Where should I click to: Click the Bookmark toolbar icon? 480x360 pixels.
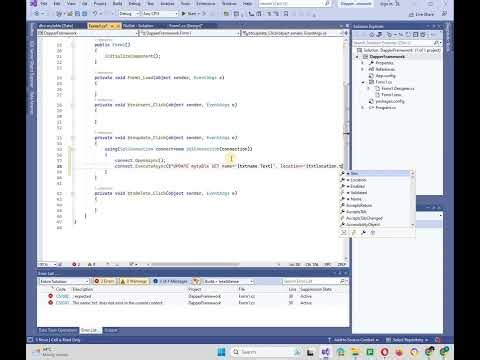286,14
